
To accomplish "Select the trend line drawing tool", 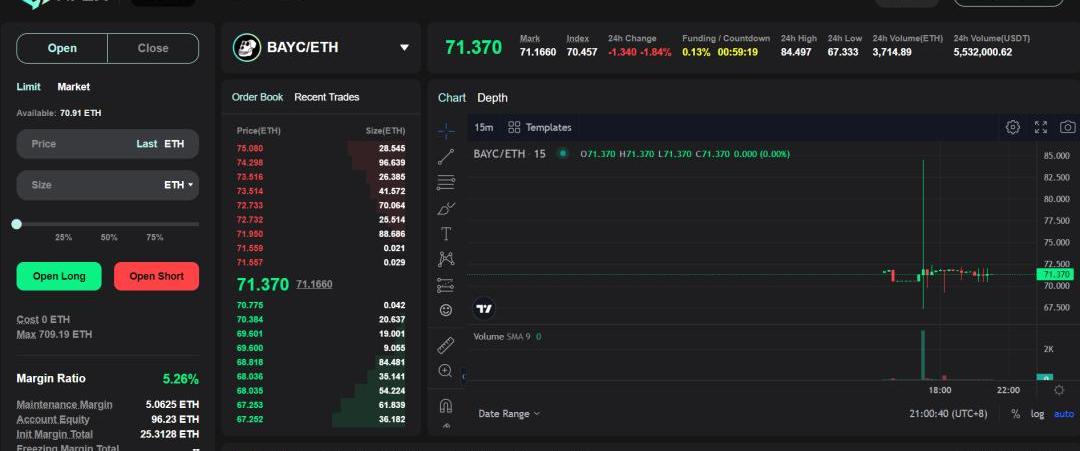I will point(446,156).
